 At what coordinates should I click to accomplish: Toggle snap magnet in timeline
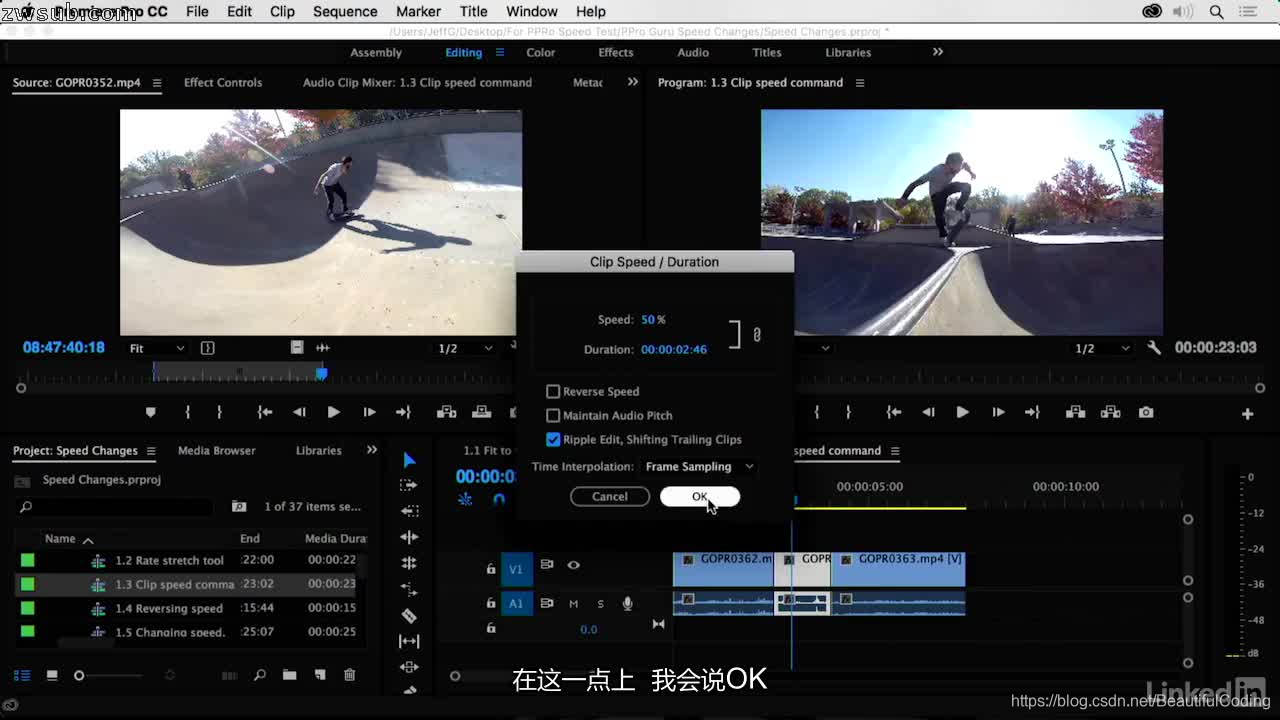[x=499, y=499]
